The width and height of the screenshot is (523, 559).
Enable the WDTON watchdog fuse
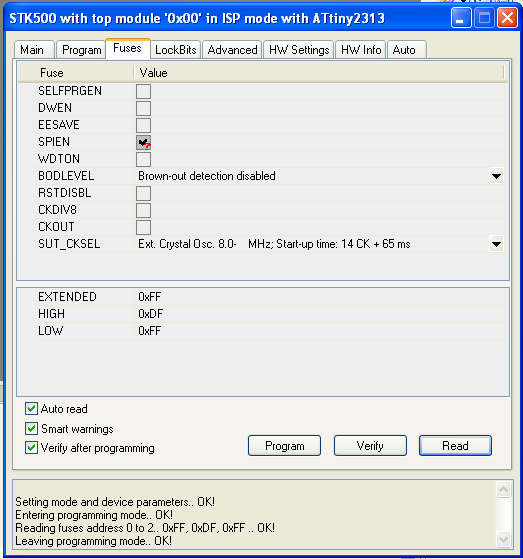(143, 159)
